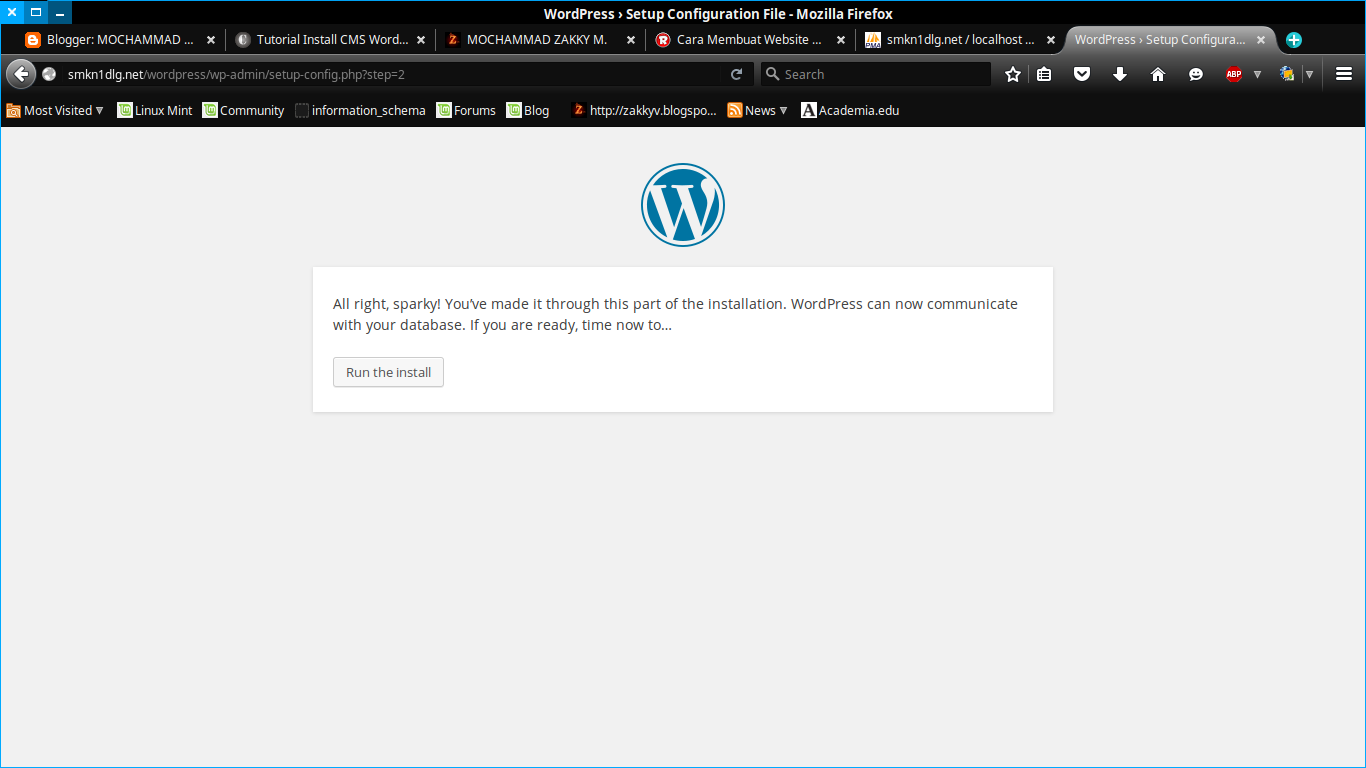Go back using the back arrow button
Screen dimensions: 1366x768
(x=21, y=74)
